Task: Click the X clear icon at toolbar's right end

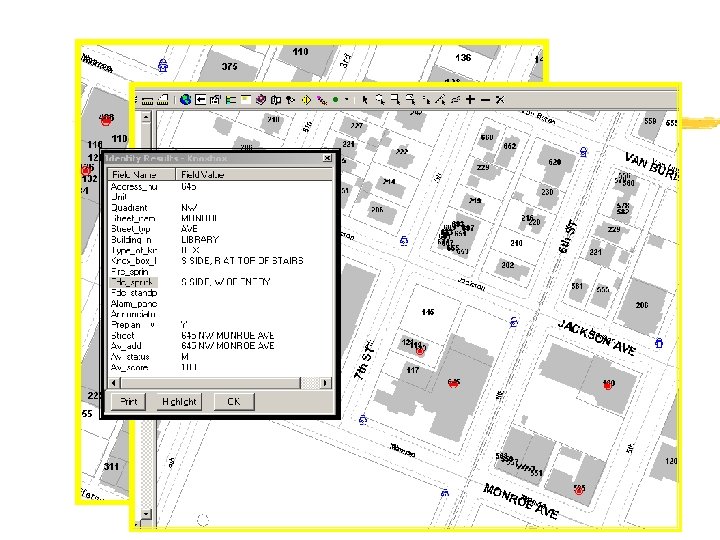Action: (x=500, y=99)
